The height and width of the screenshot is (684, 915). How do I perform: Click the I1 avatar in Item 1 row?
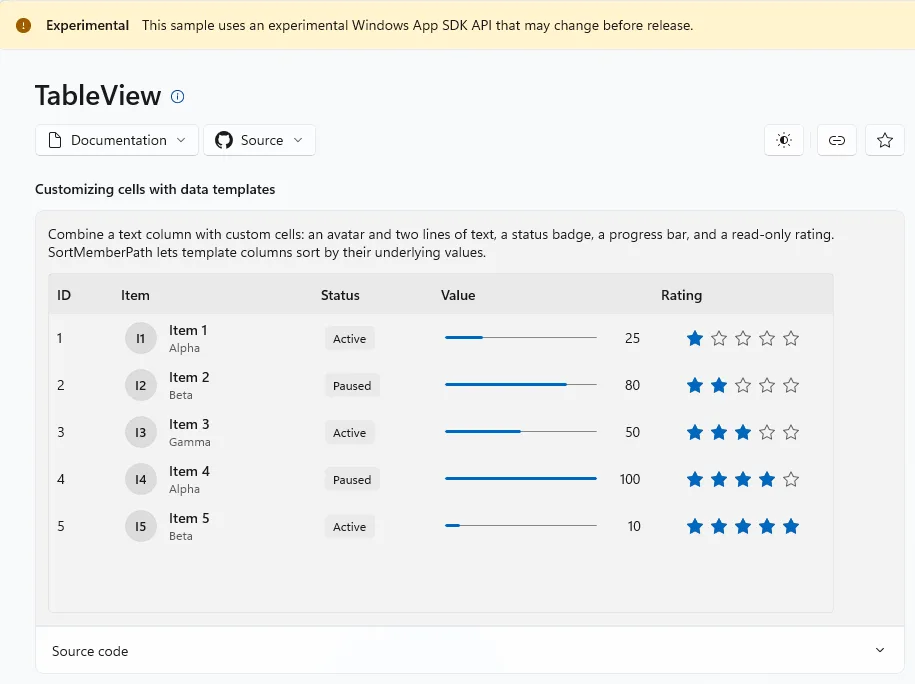click(141, 338)
